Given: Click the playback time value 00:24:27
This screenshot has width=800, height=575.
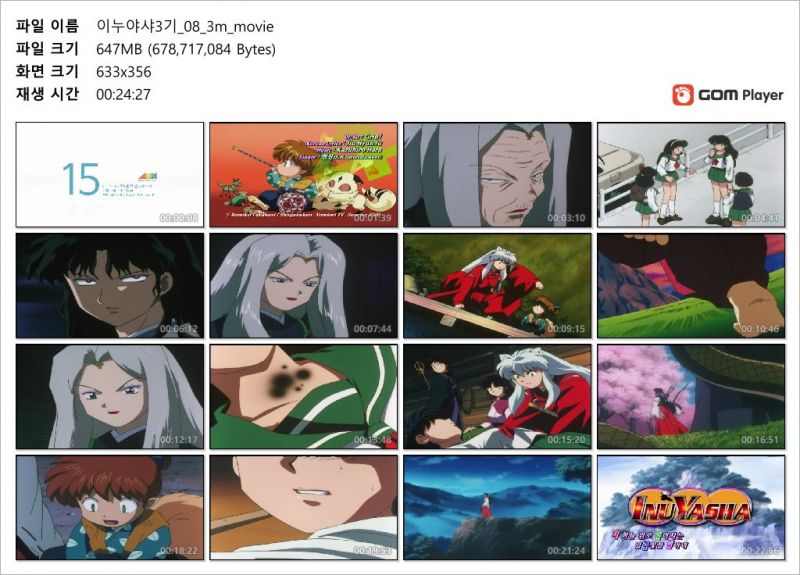Looking at the screenshot, I should coord(123,94).
